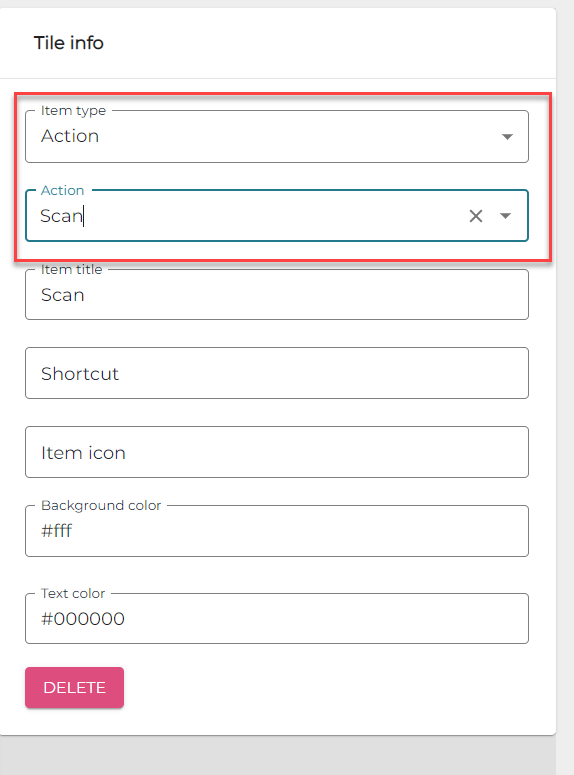
Task: Click the gray area below the panel
Action: point(277,756)
